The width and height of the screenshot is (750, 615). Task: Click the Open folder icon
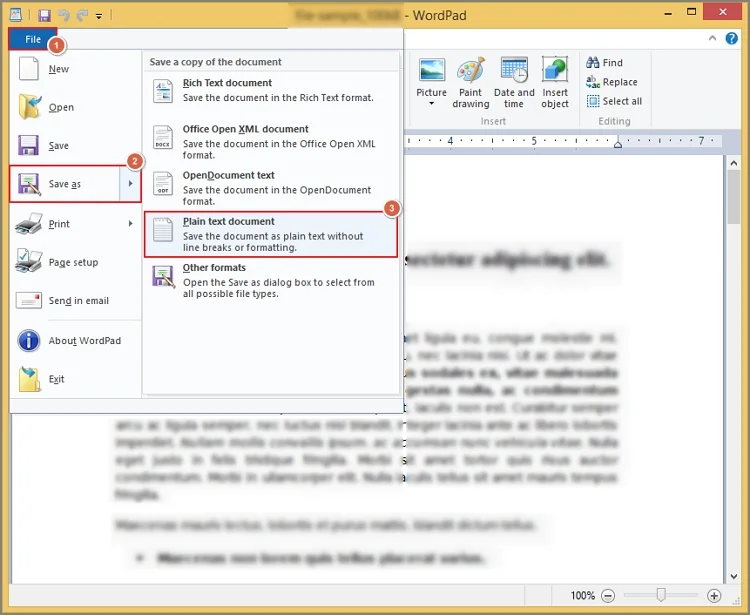coord(30,107)
